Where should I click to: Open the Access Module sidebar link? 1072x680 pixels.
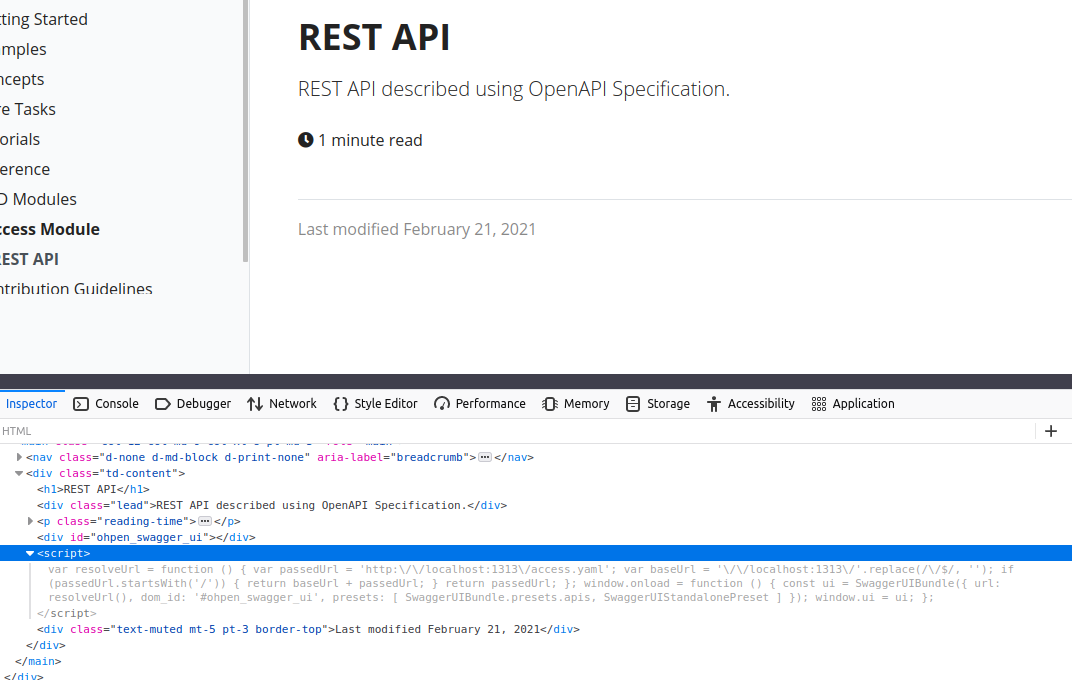50,229
